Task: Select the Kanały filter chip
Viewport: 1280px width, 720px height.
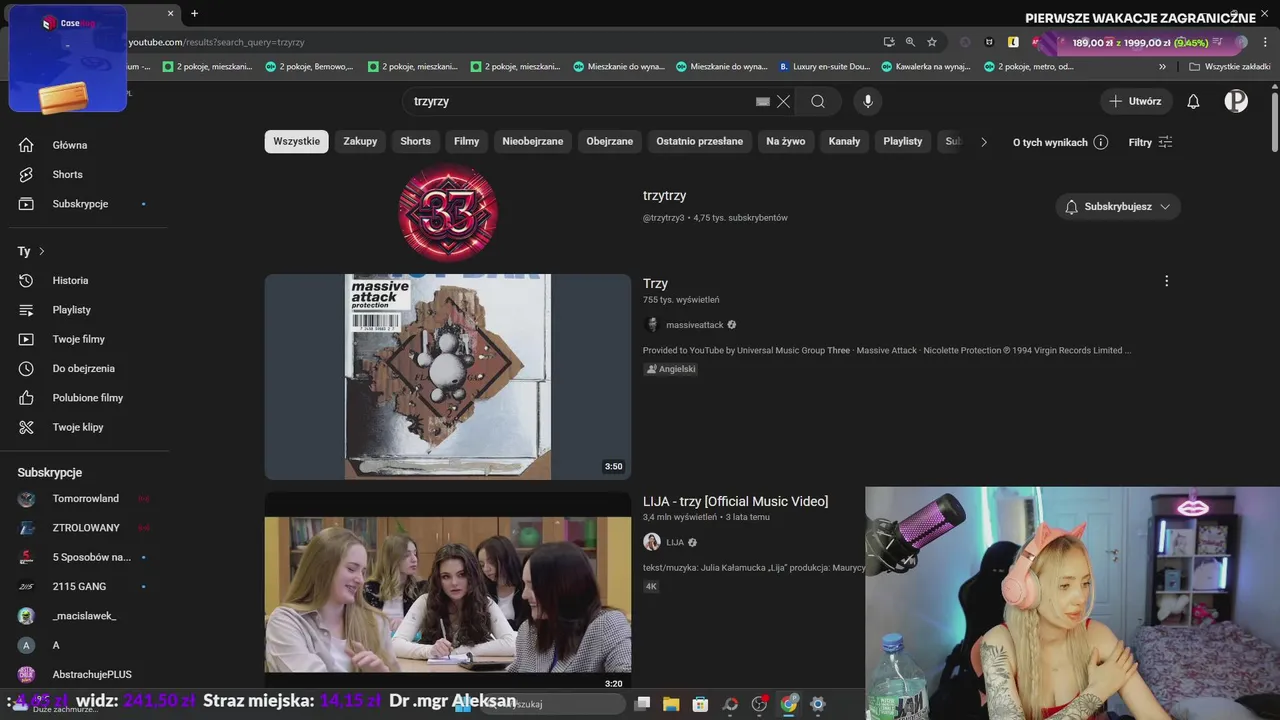Action: (844, 141)
